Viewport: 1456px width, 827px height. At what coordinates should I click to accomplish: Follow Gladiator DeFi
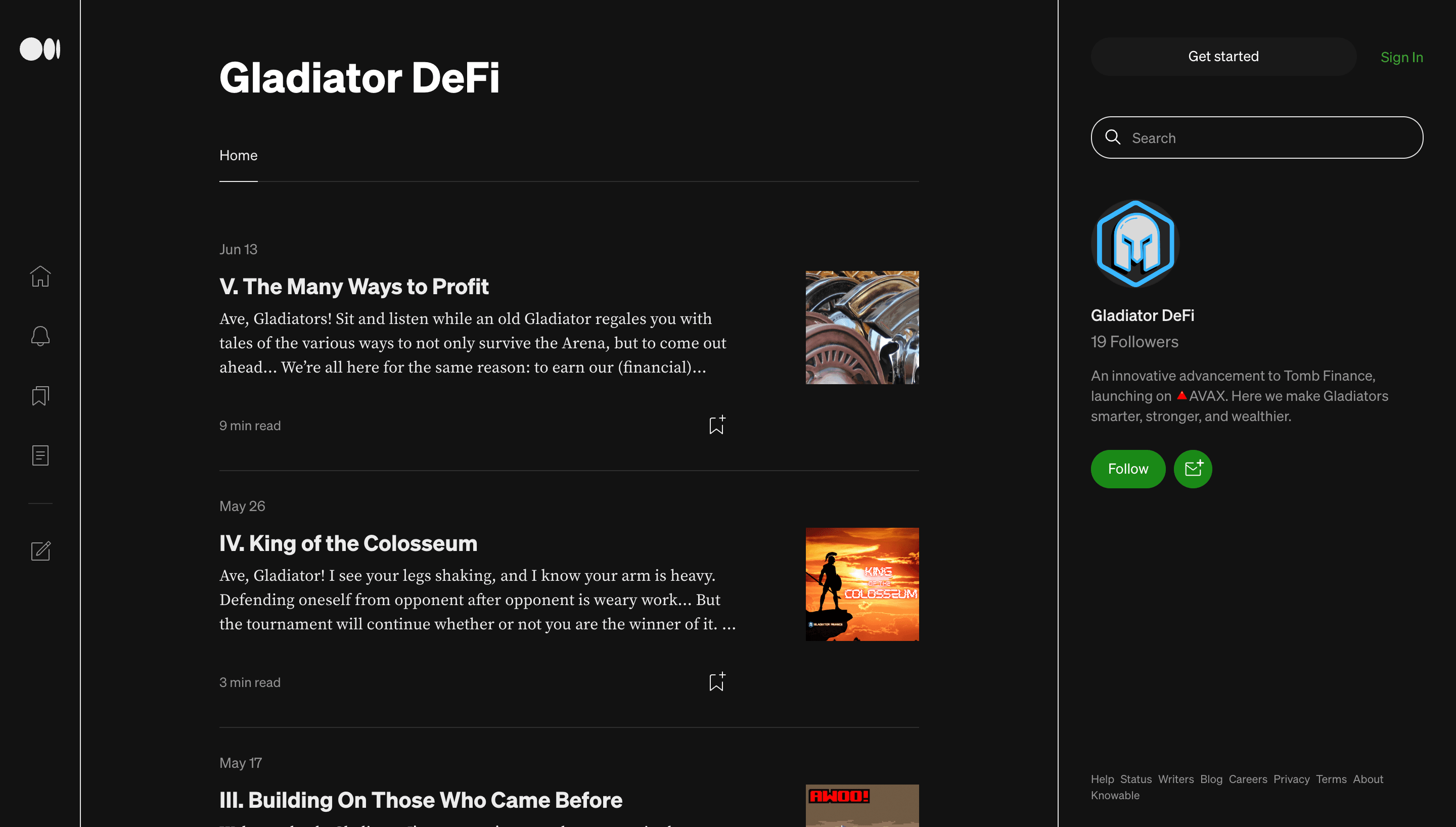(1128, 469)
